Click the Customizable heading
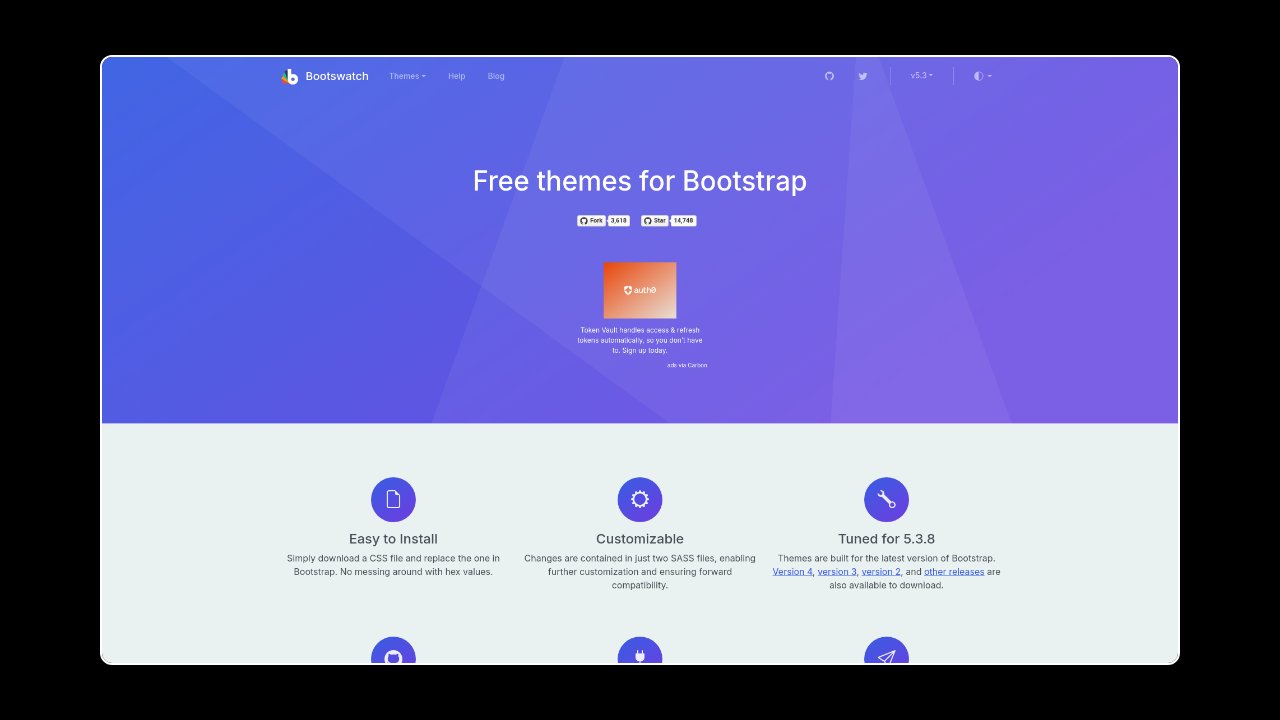 640,539
